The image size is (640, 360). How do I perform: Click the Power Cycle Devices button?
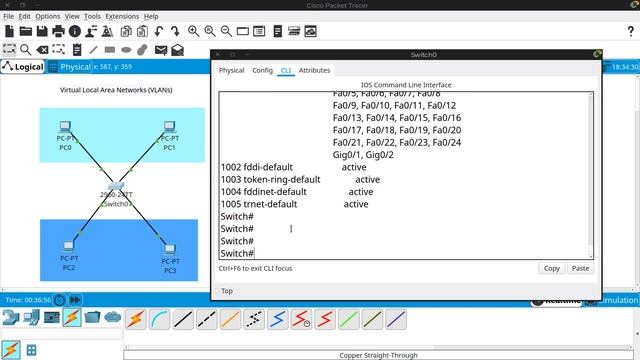coord(60,300)
